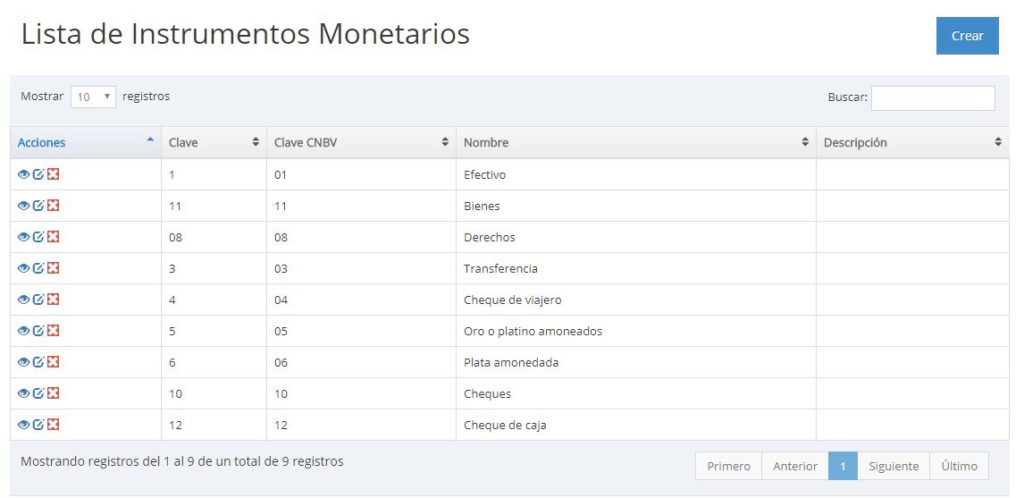View Cheques record using eye icon
Image resolution: width=1024 pixels, height=498 pixels.
24,394
